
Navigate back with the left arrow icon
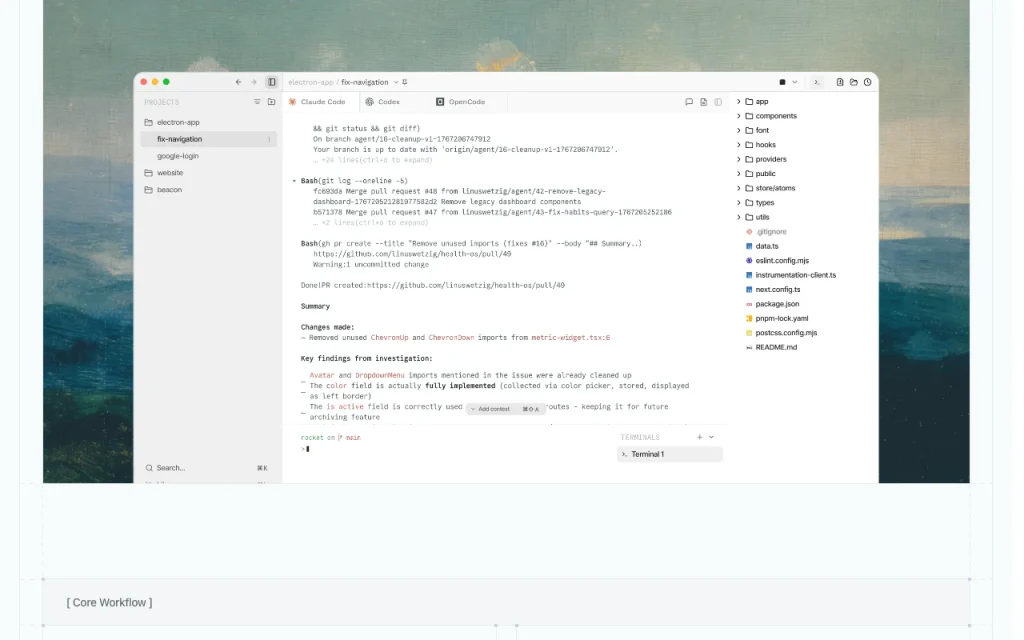coord(238,82)
